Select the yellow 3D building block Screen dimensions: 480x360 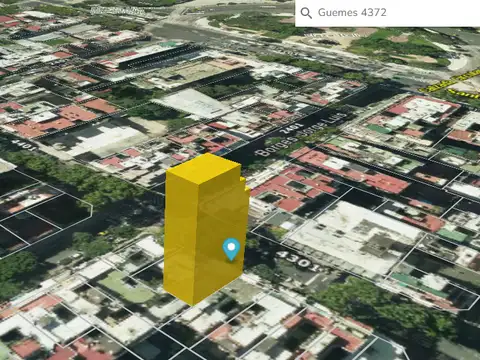(x=206, y=229)
